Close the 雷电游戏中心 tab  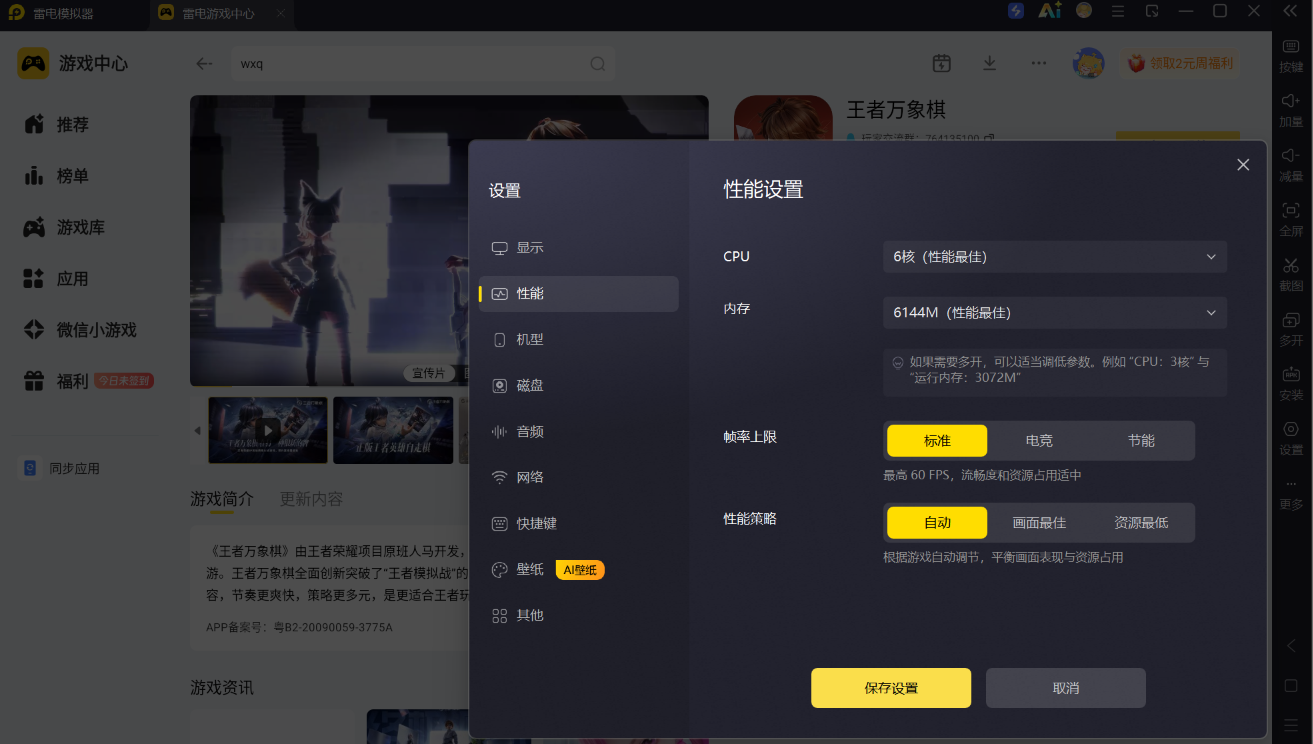click(281, 14)
